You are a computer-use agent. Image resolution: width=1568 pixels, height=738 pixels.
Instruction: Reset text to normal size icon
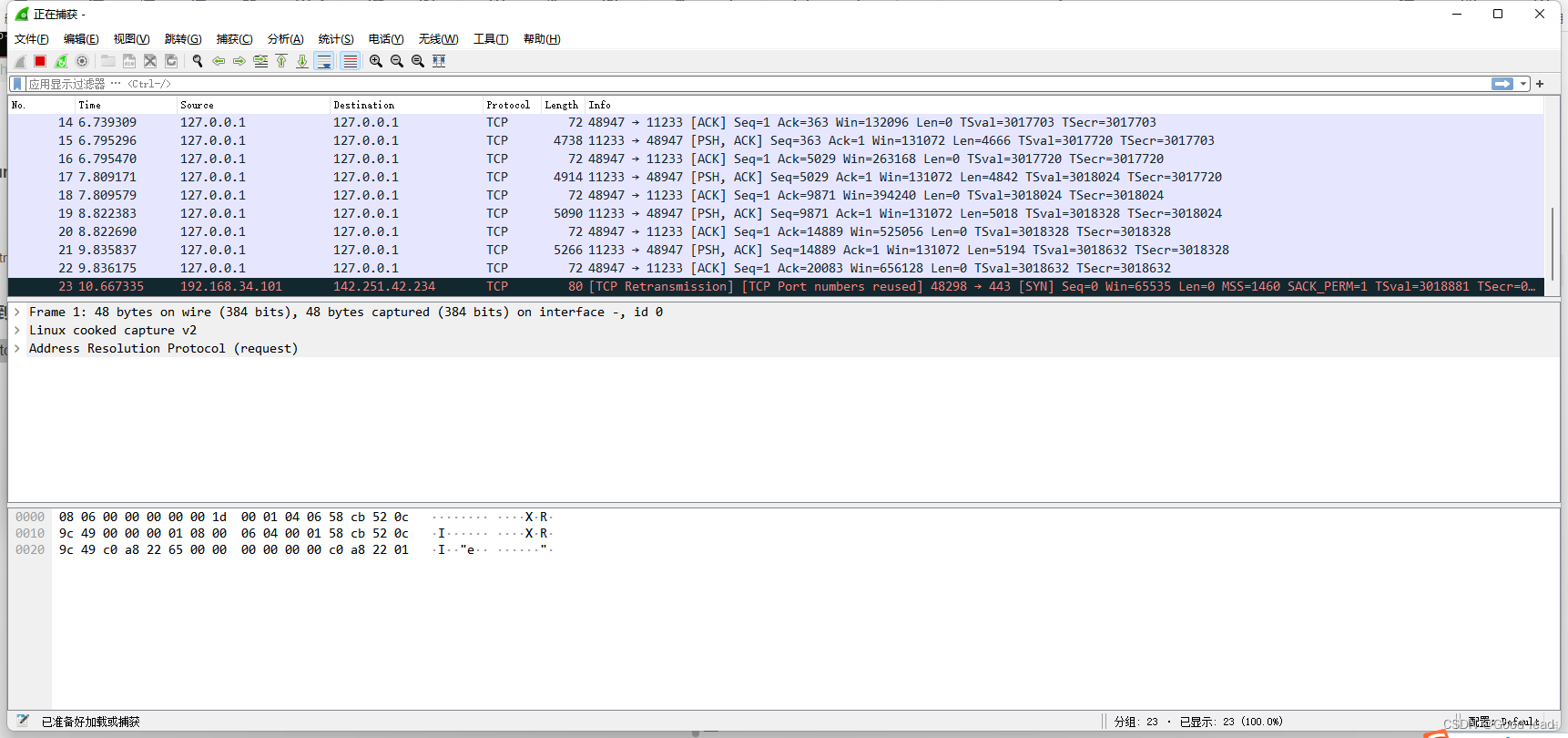[418, 61]
